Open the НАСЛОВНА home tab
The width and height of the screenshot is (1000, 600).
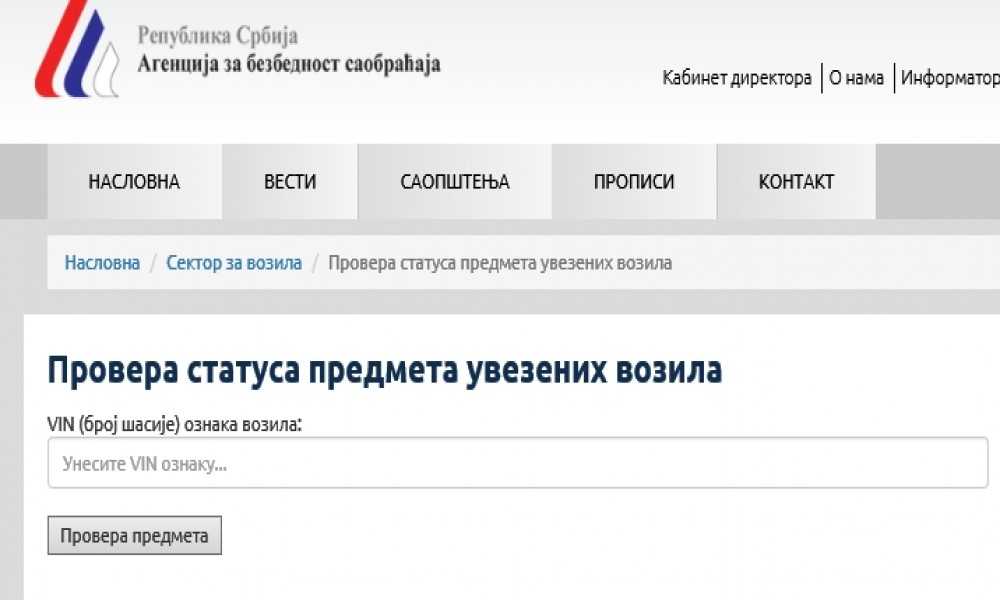[134, 181]
